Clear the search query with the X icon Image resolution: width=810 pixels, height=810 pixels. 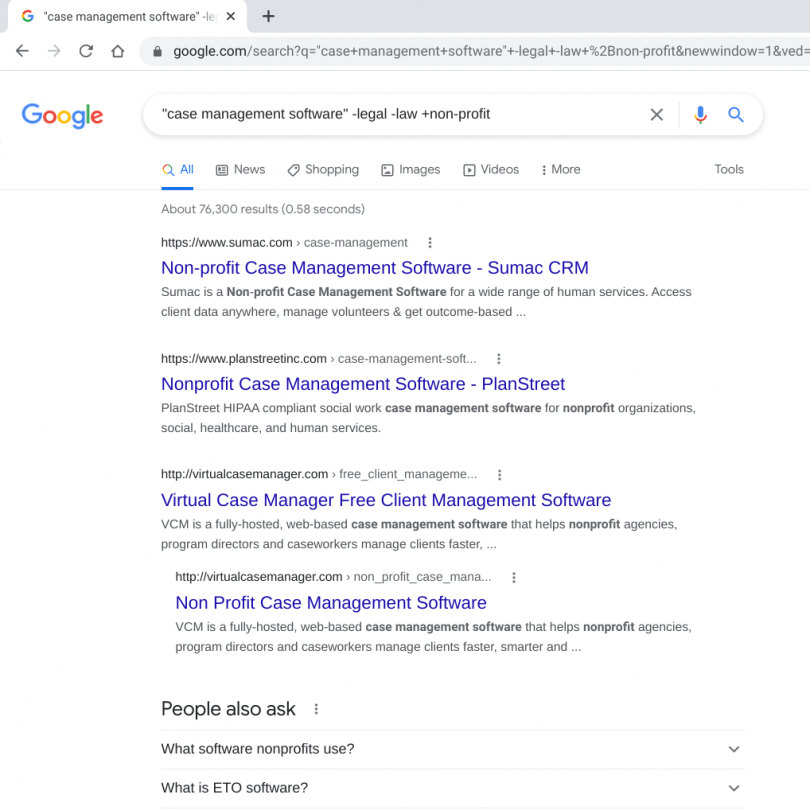click(x=657, y=114)
